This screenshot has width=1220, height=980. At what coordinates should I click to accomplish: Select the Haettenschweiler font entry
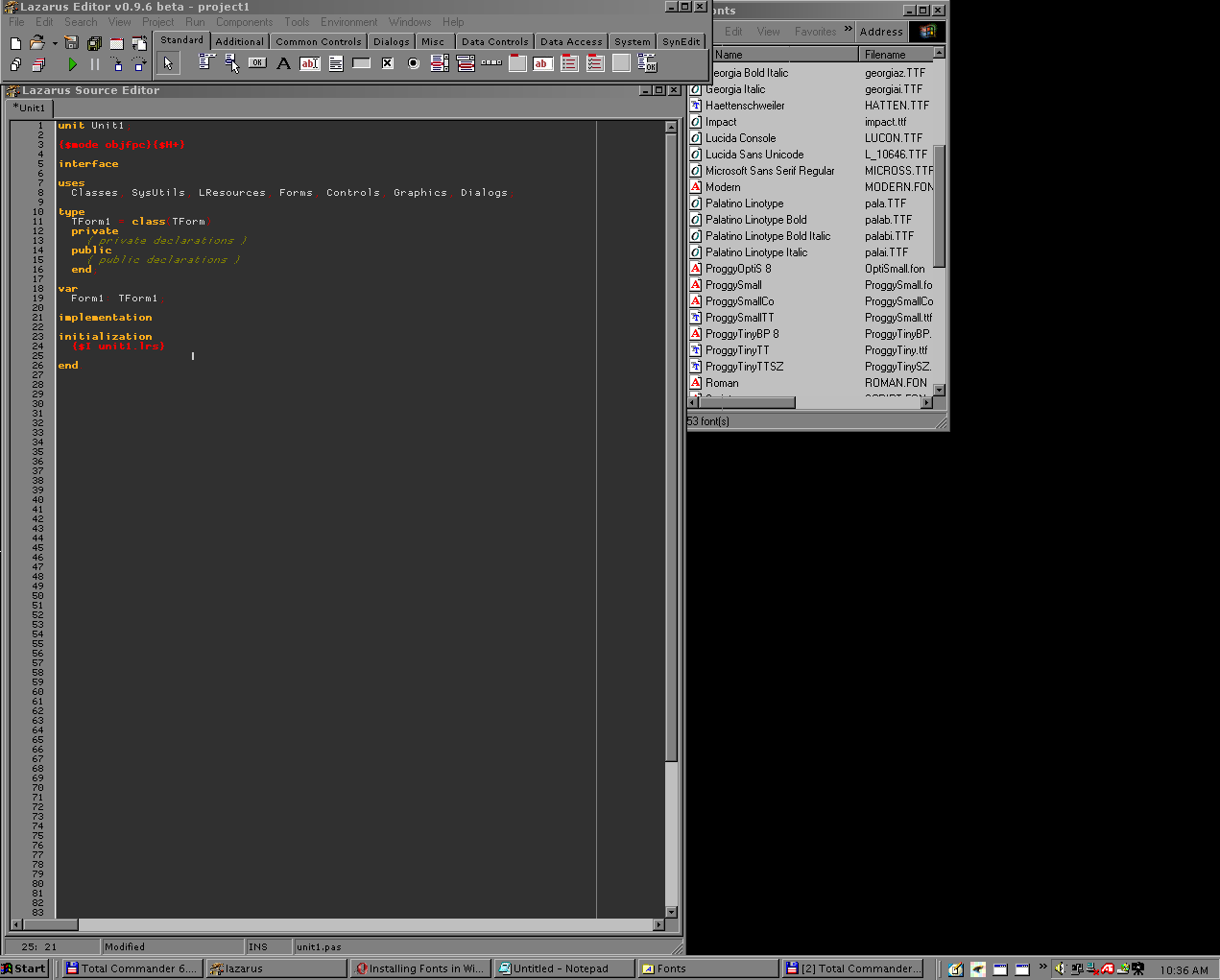click(x=745, y=106)
